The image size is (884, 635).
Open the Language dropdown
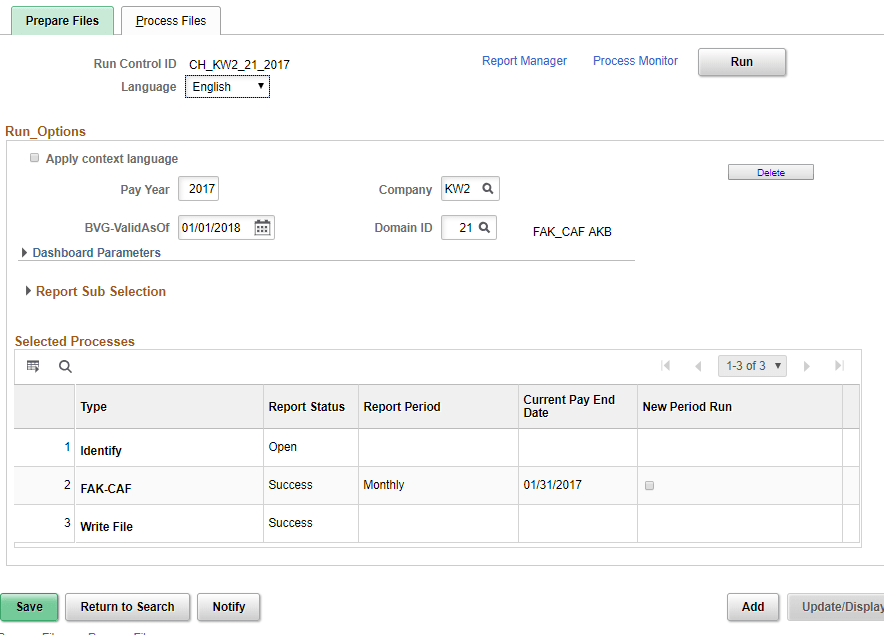228,87
